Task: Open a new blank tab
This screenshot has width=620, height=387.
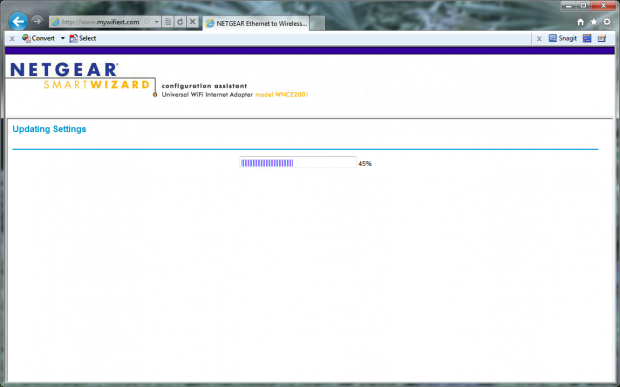Action: tap(317, 23)
